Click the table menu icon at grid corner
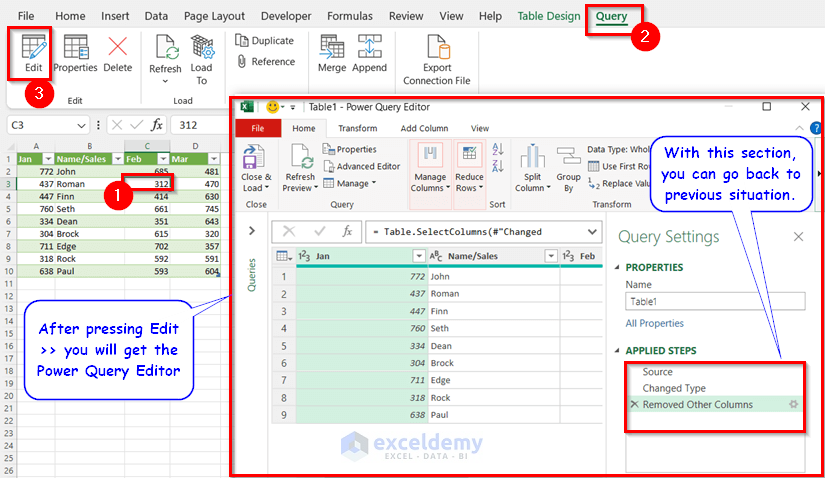 coord(283,256)
